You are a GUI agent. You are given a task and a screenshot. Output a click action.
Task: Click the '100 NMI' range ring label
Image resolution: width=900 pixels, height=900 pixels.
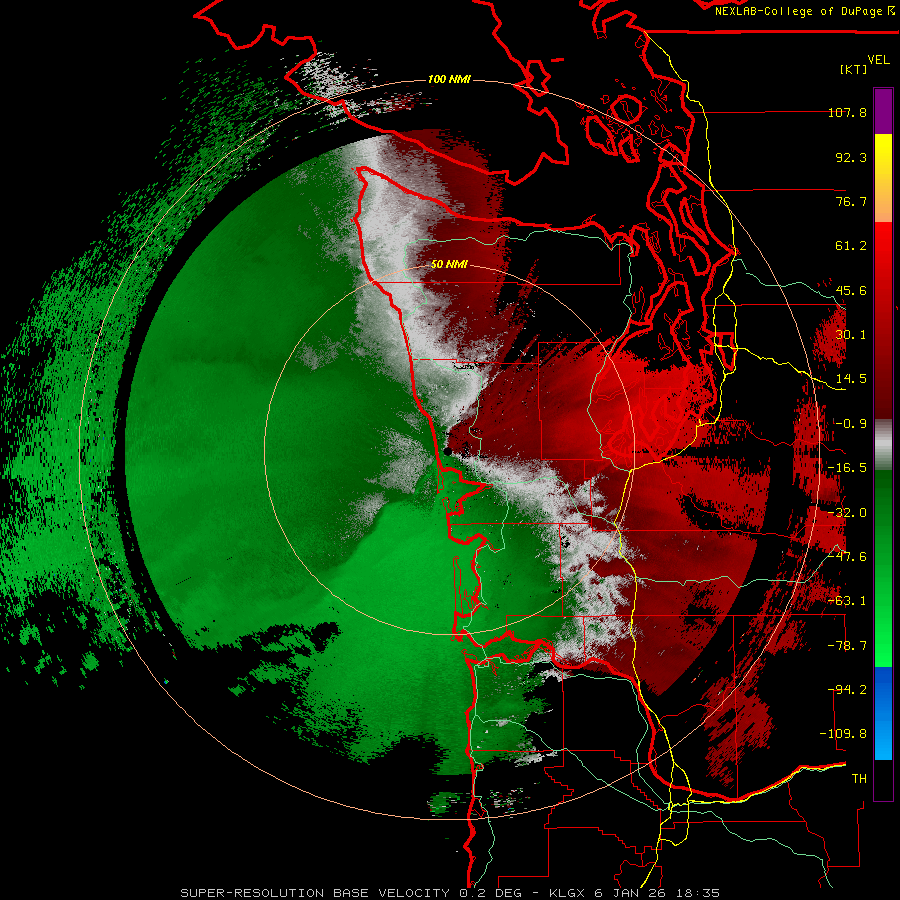coord(449,79)
